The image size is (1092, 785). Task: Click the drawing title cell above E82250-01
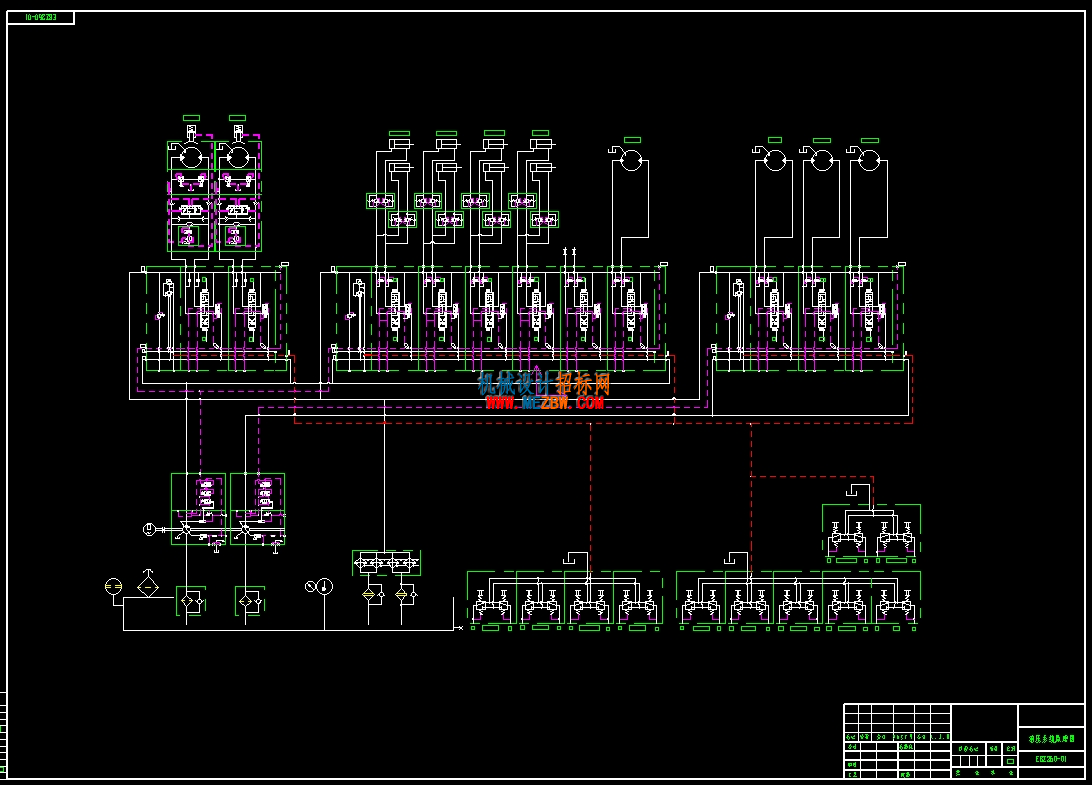1052,738
